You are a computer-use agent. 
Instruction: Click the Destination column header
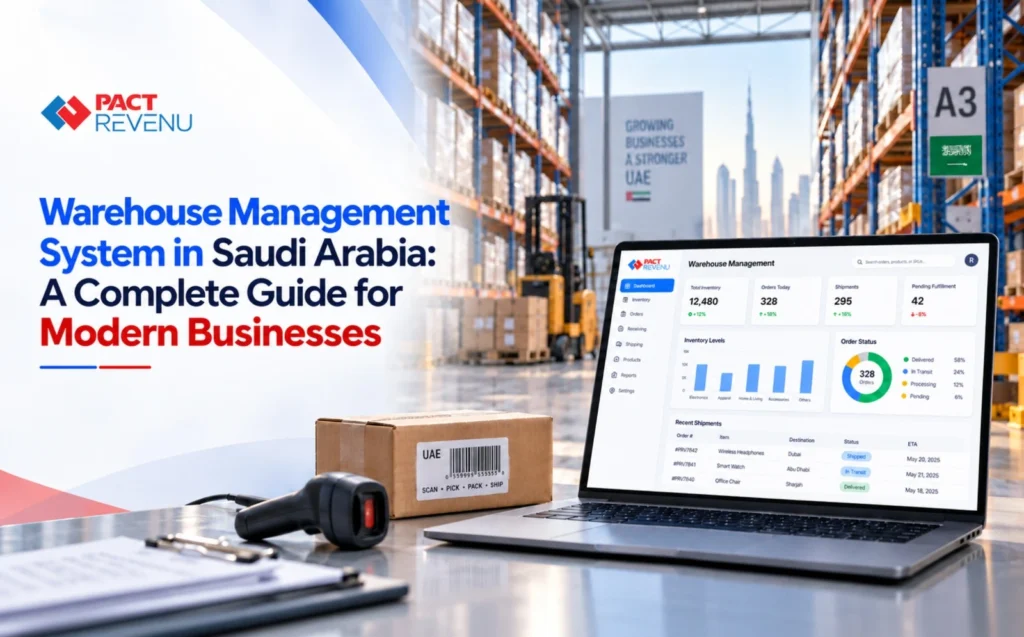801,440
